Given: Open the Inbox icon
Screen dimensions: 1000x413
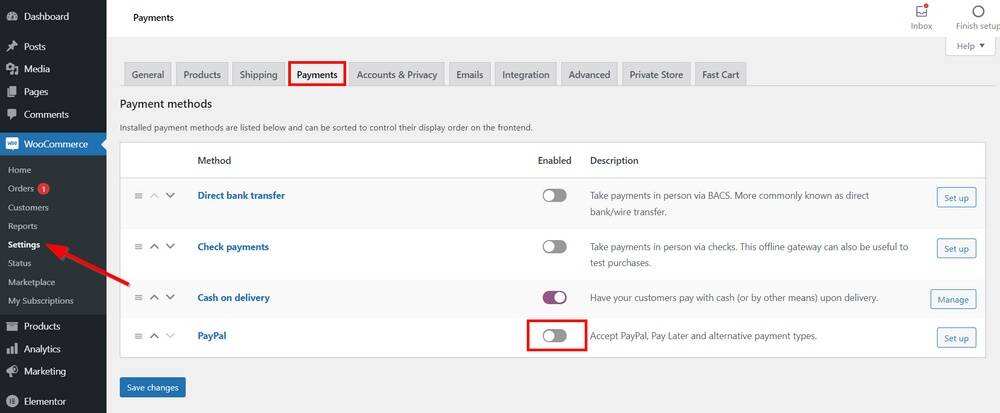Looking at the screenshot, I should click(x=921, y=11).
